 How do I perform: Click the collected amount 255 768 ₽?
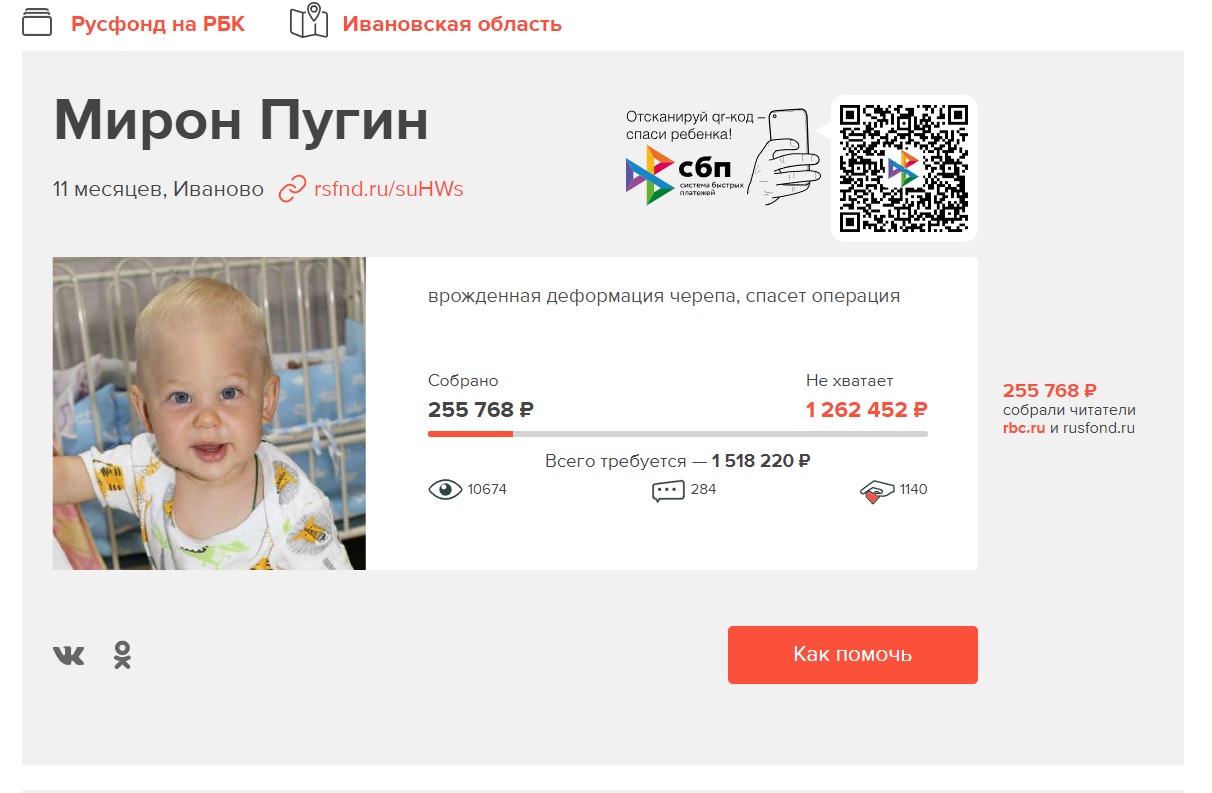tap(481, 410)
